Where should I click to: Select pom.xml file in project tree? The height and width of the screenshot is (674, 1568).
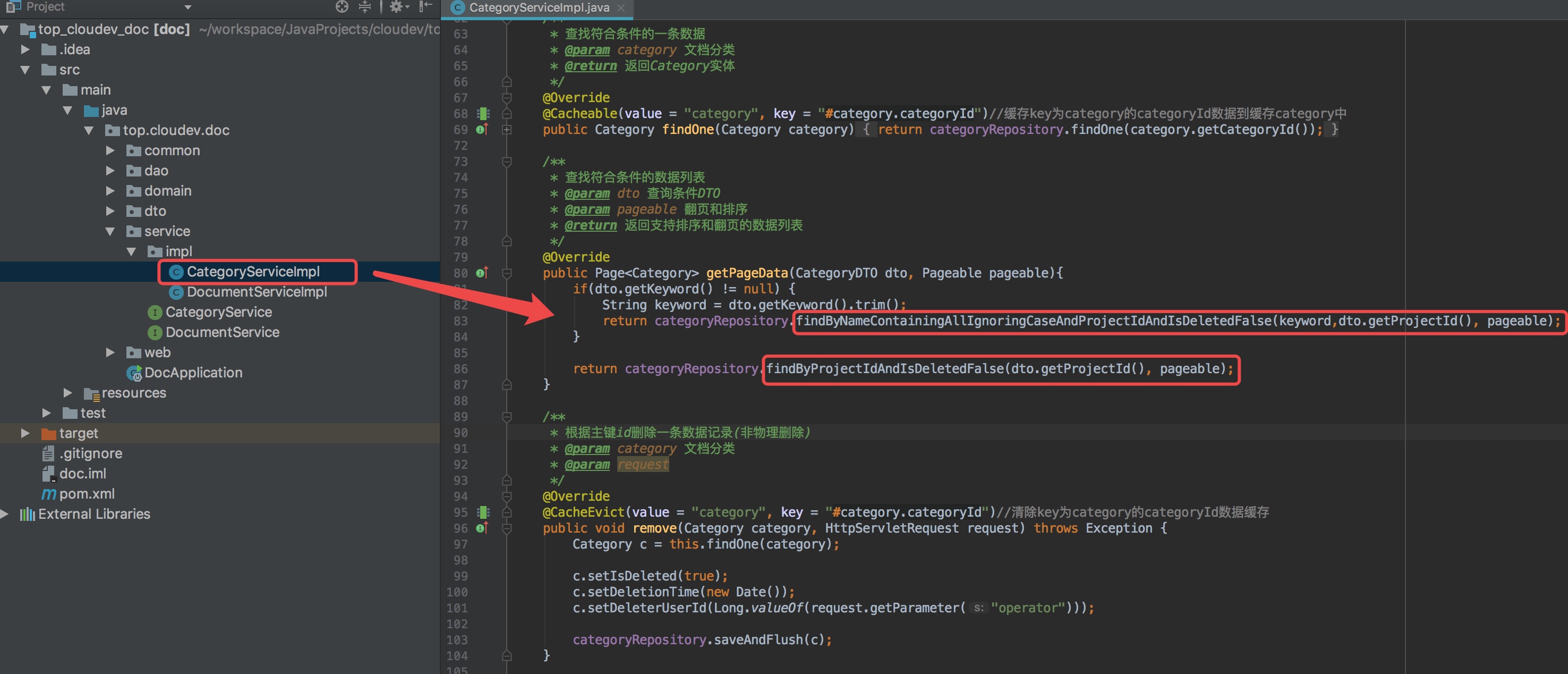pyautogui.click(x=87, y=494)
